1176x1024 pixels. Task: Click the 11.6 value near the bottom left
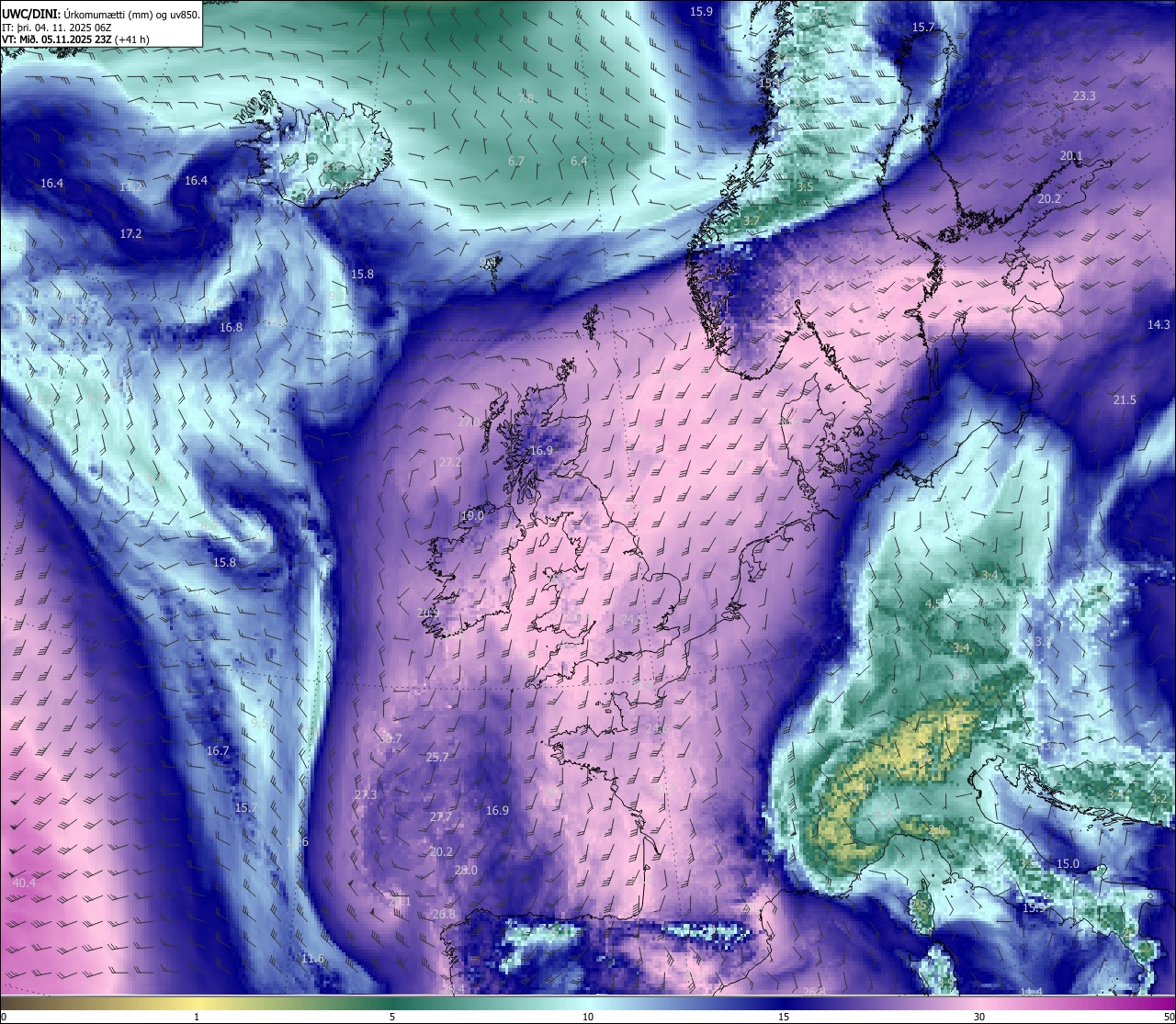[312, 958]
